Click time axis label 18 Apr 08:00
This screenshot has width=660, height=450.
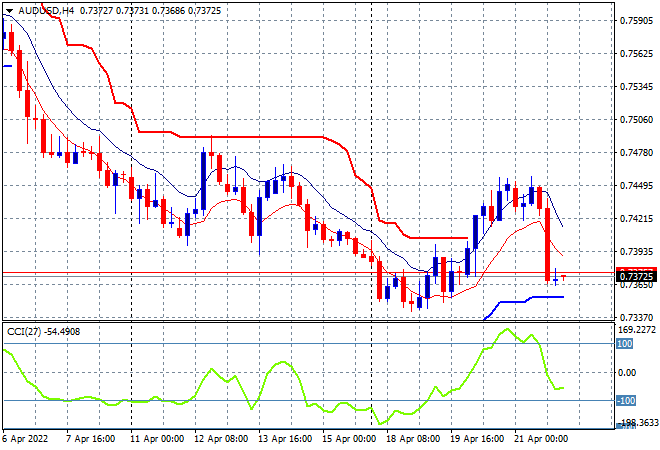coord(413,439)
